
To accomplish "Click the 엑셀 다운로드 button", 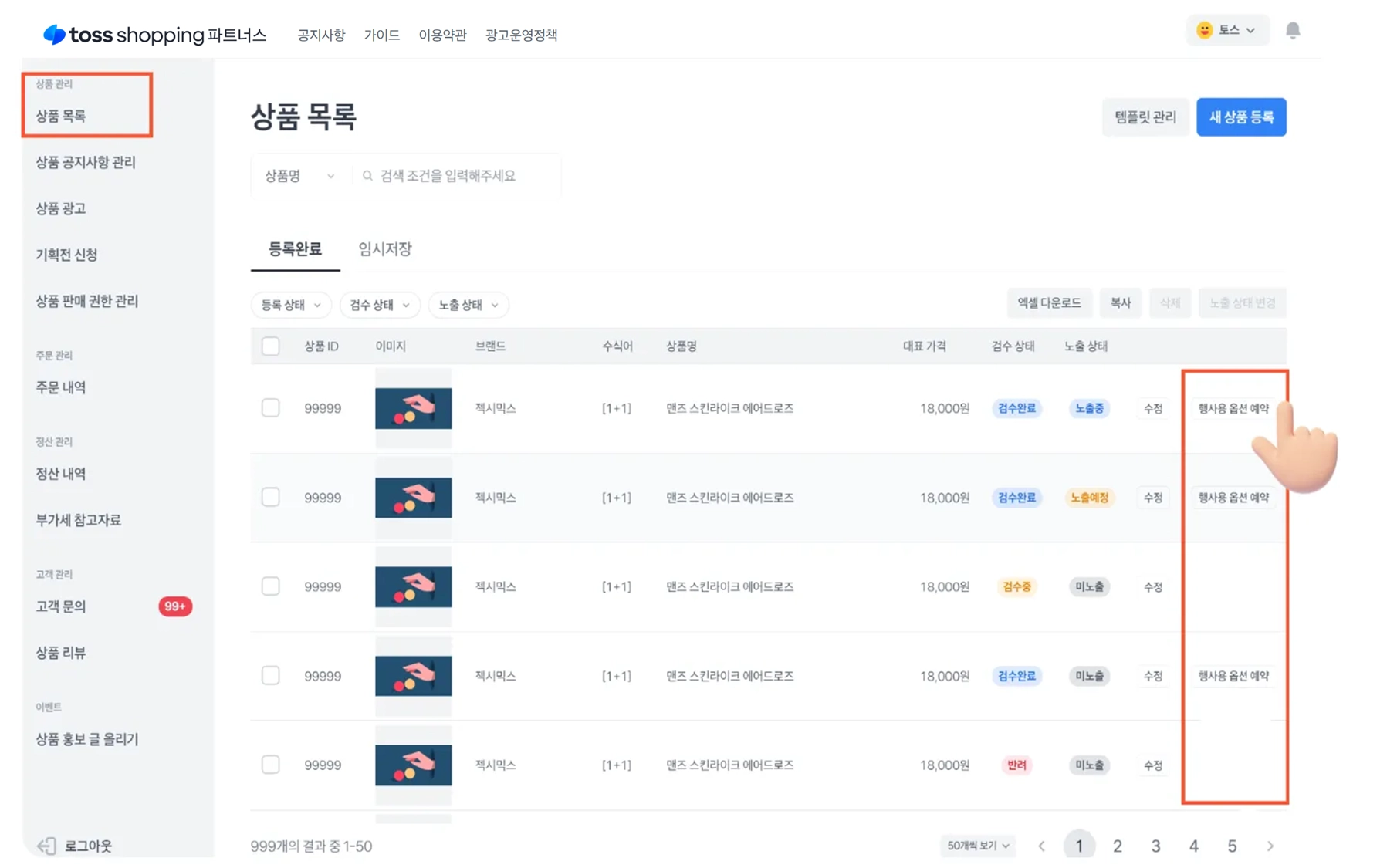I will click(x=1049, y=303).
